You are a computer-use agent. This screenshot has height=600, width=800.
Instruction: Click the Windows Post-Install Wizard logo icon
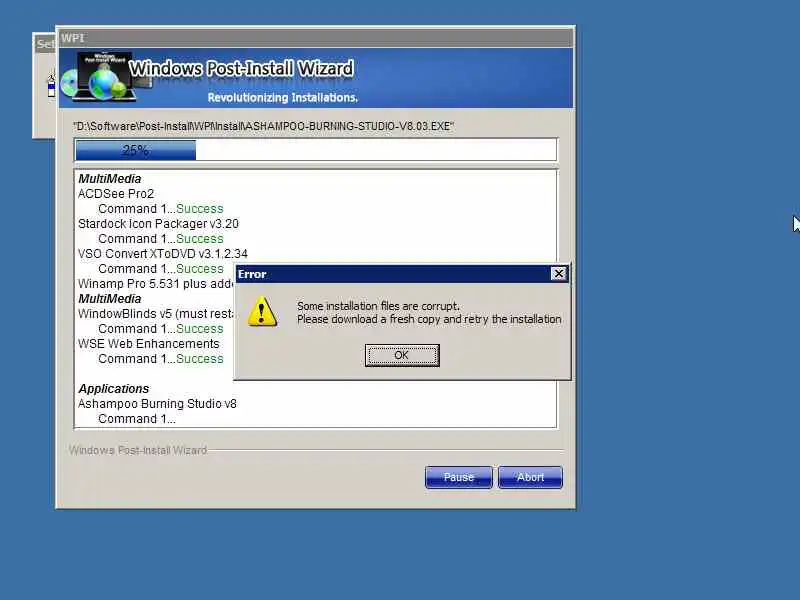click(105, 77)
